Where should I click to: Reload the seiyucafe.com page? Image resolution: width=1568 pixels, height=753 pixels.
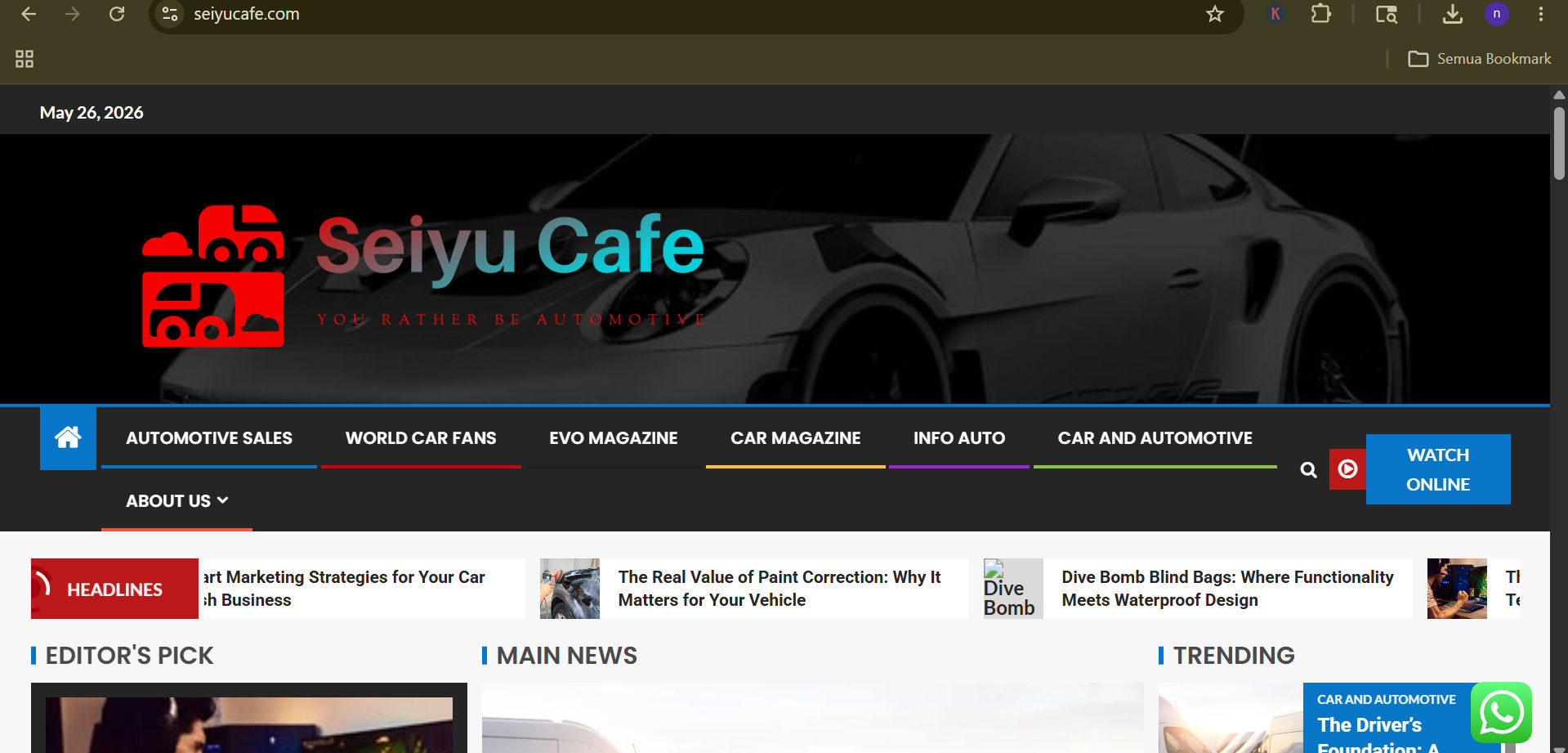(x=117, y=14)
